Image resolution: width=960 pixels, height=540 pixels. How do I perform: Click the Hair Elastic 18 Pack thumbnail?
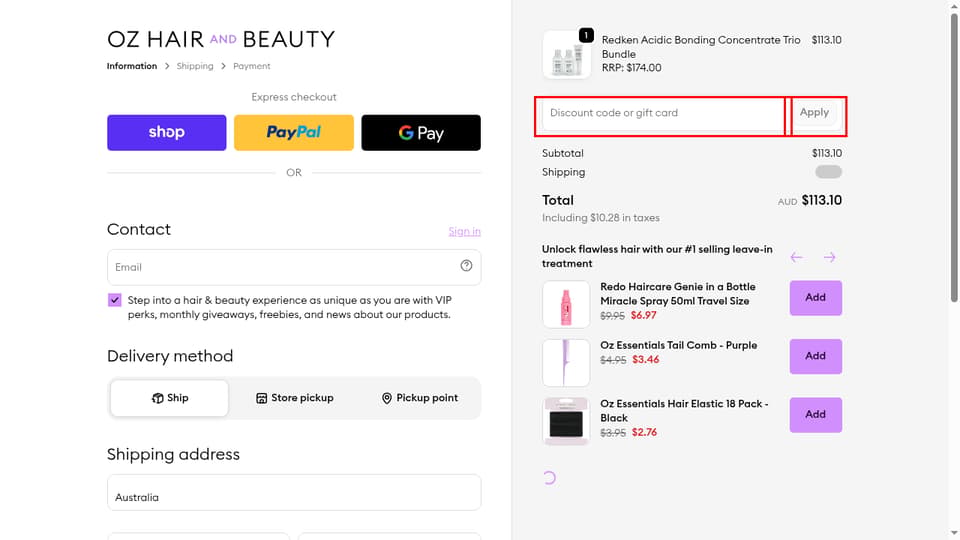(x=566, y=421)
